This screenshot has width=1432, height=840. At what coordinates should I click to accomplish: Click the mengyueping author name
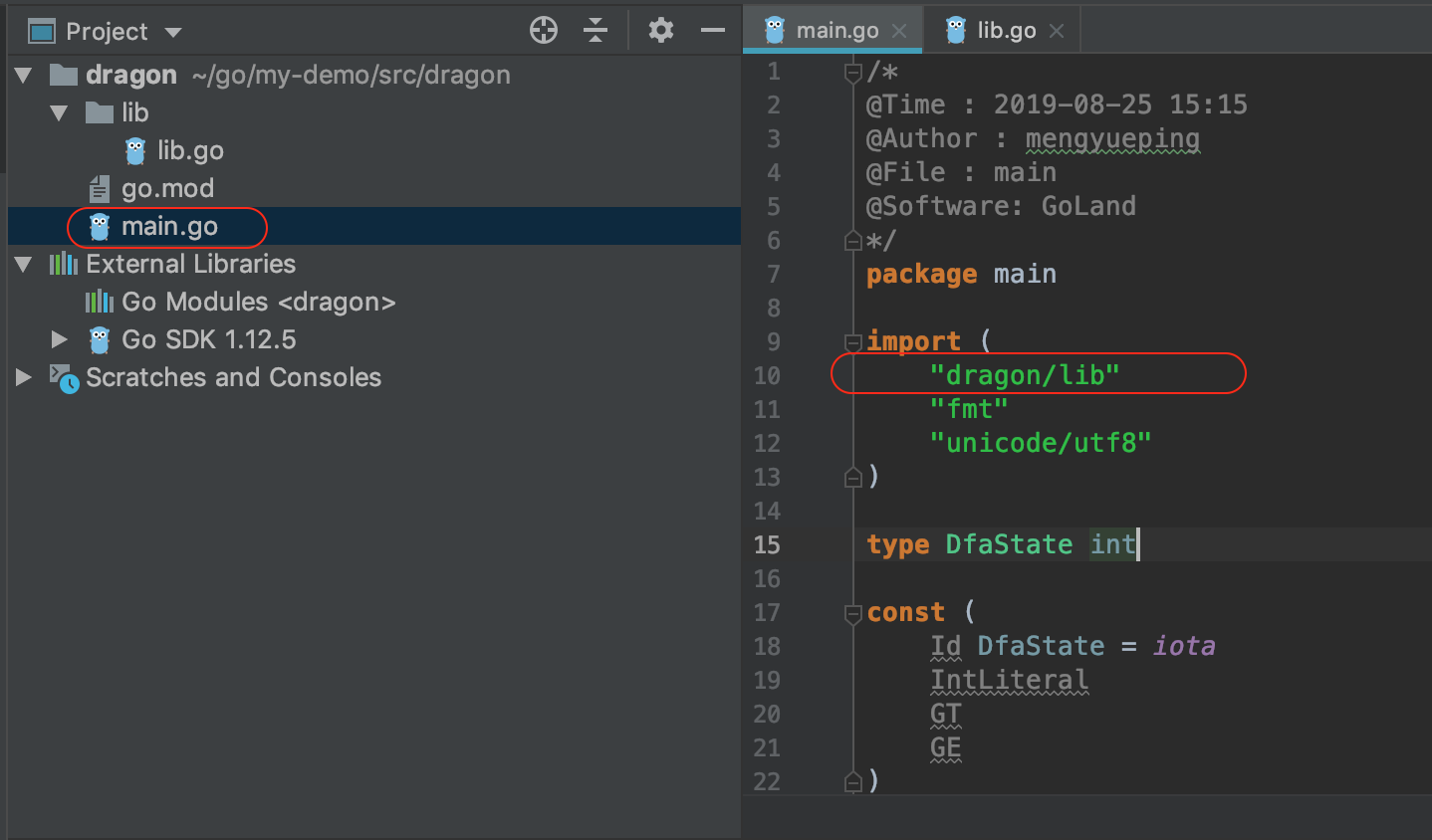1112,139
